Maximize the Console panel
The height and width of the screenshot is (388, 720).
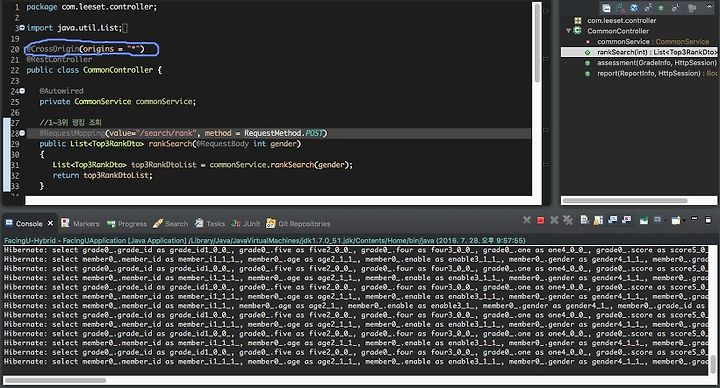pos(708,220)
